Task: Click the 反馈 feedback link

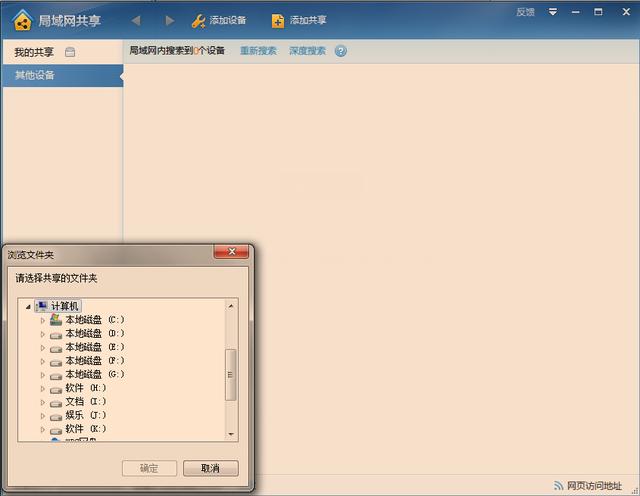Action: pyautogui.click(x=525, y=13)
